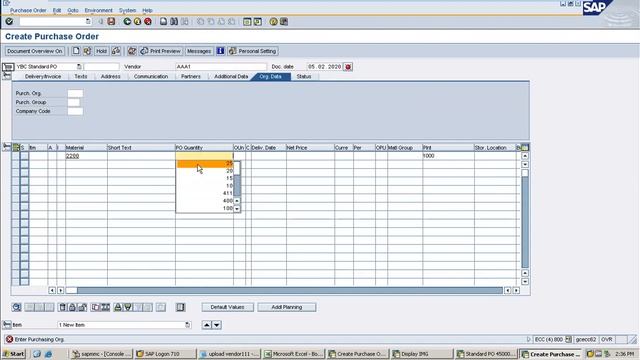The width and height of the screenshot is (640, 360).
Task: Click the Purch. Org. input field
Action: coord(75,93)
